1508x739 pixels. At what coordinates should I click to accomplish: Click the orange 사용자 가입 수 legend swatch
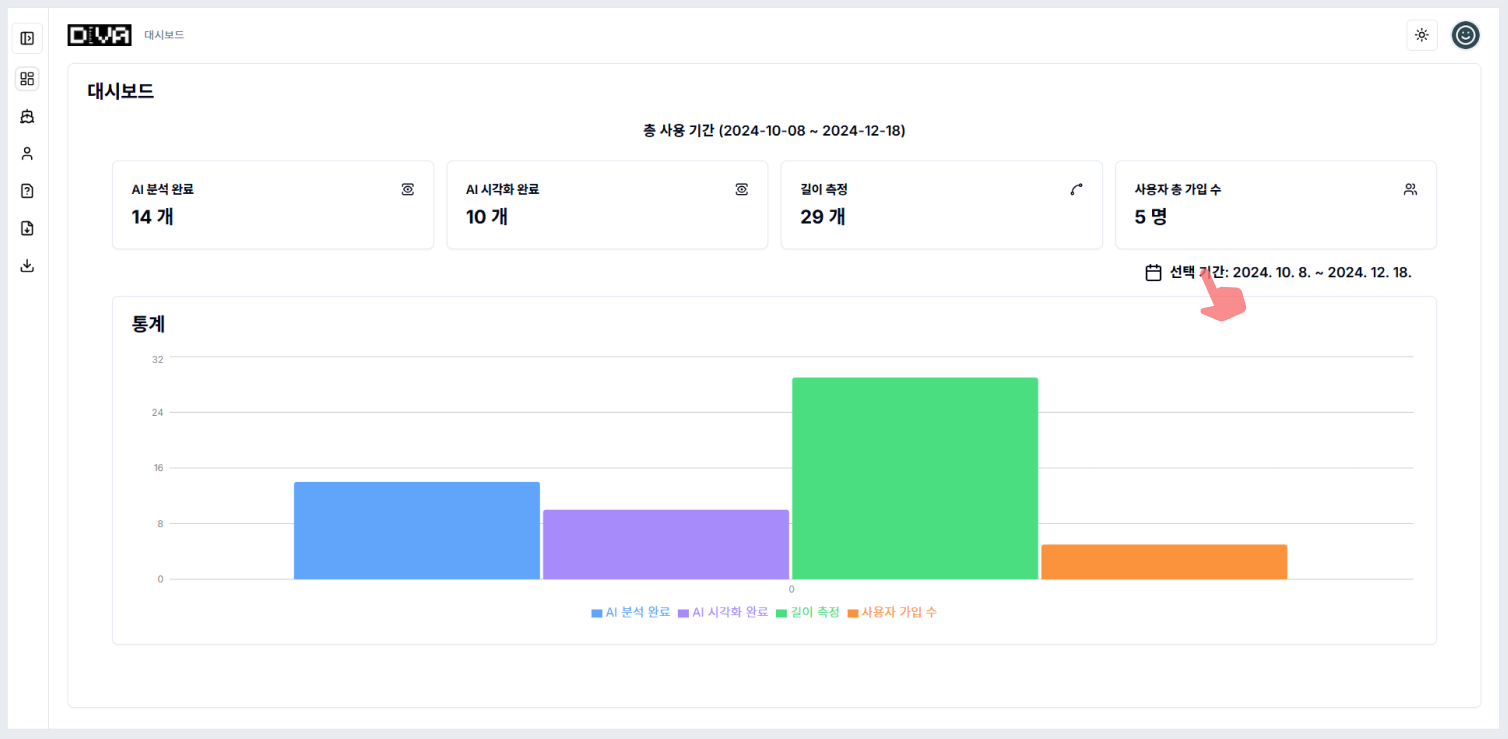853,612
